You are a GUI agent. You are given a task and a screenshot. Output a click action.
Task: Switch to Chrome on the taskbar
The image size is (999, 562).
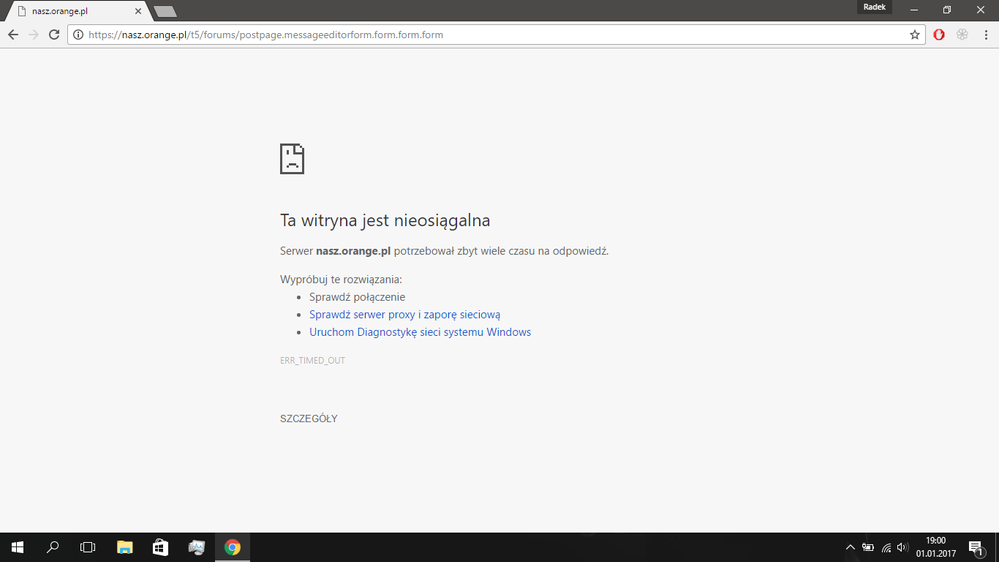(x=233, y=547)
